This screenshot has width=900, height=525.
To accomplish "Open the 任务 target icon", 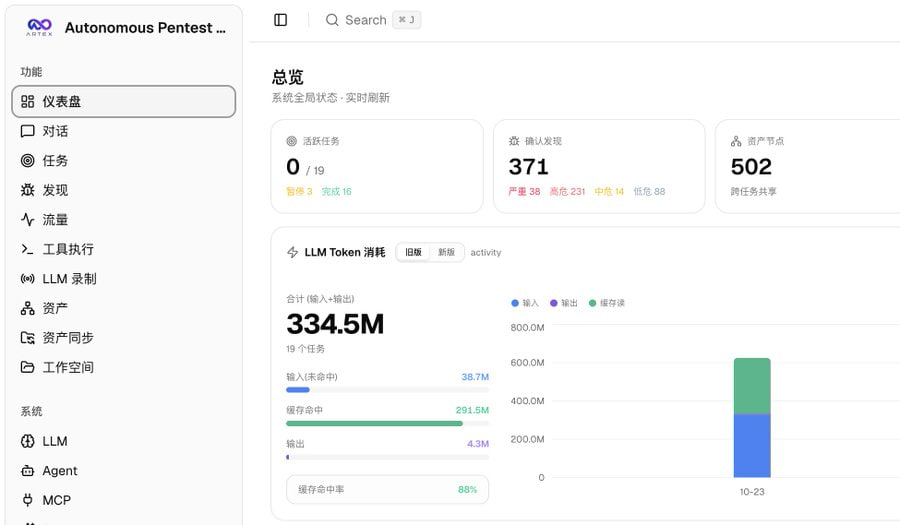I will coord(28,161).
